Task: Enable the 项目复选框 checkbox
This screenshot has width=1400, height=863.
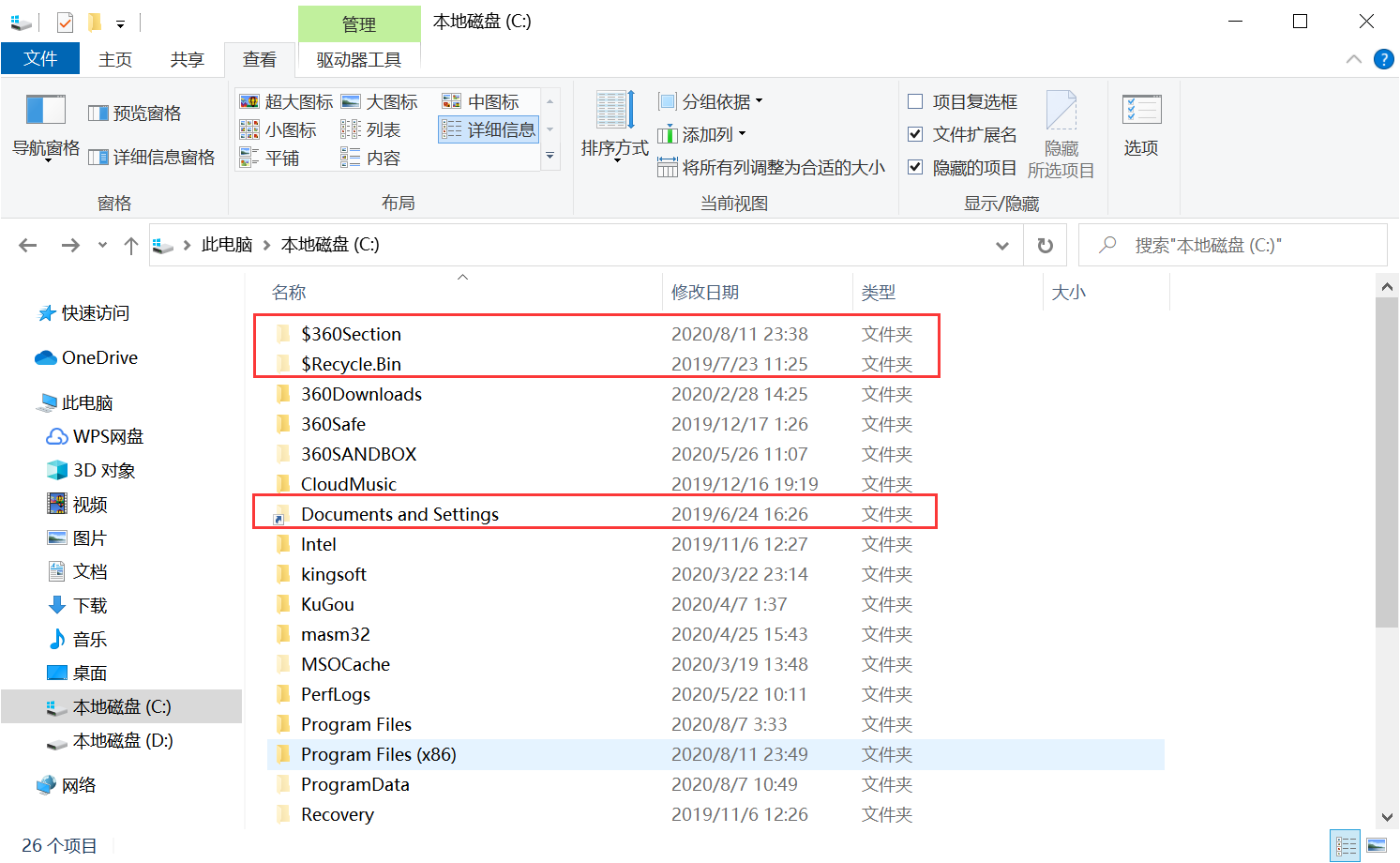Action: [x=915, y=101]
